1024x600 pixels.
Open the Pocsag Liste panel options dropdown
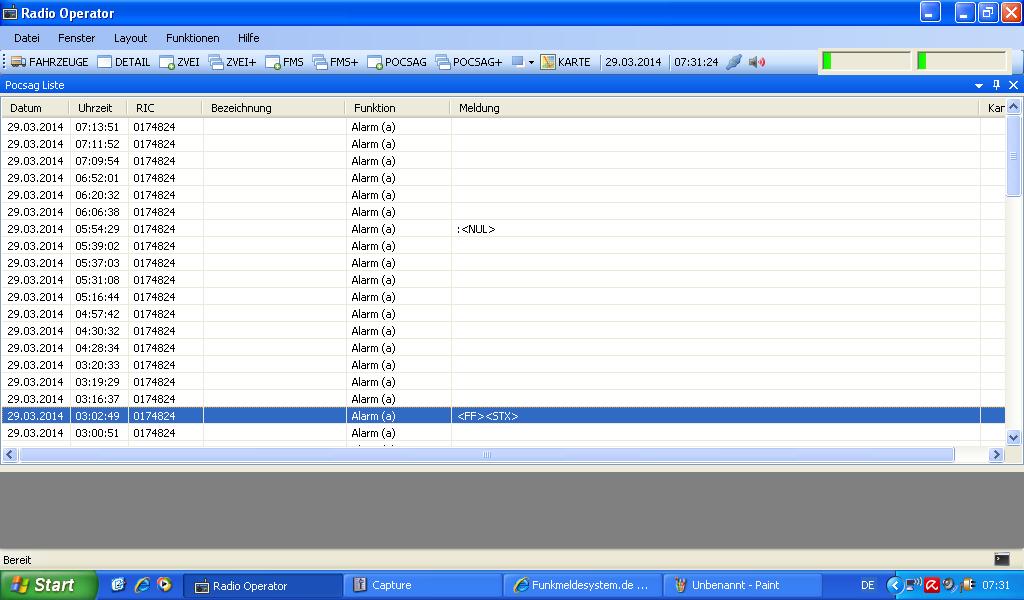(x=979, y=86)
